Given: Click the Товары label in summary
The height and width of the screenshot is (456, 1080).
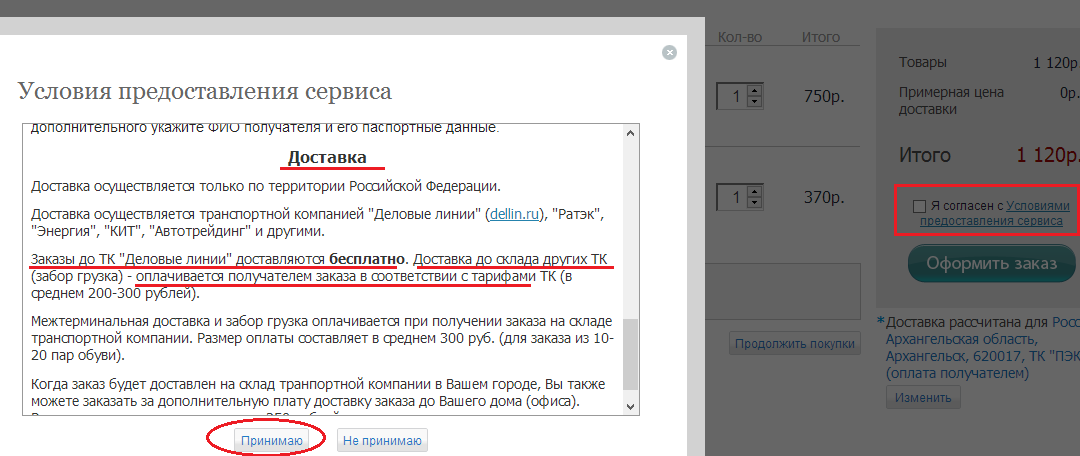Looking at the screenshot, I should (x=923, y=63).
